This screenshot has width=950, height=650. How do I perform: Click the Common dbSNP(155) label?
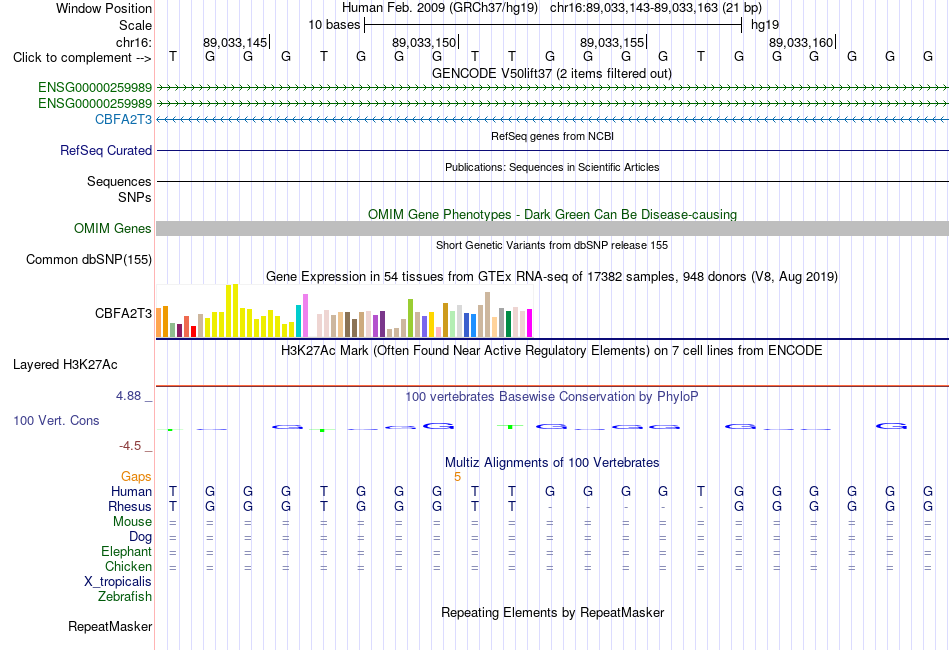(88, 259)
